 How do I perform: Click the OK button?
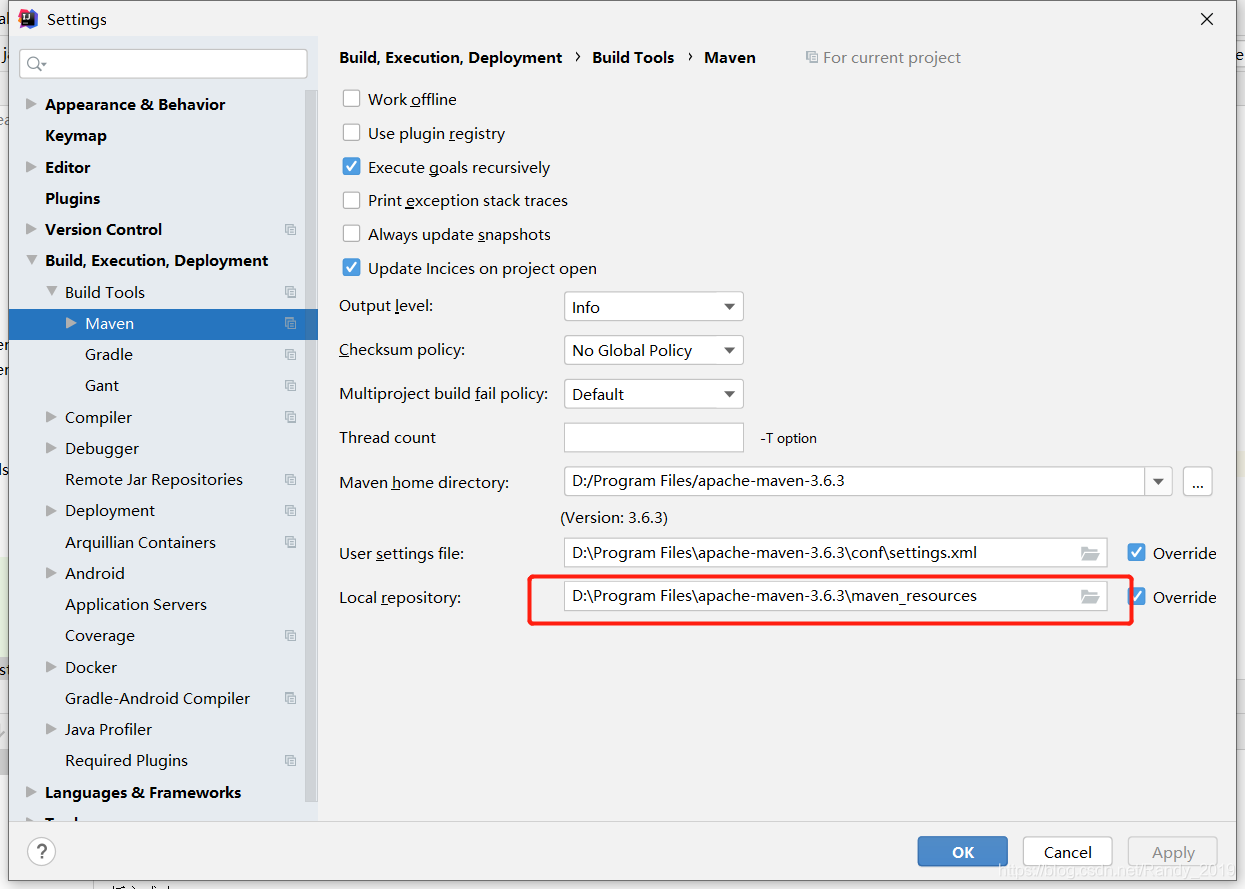(x=963, y=852)
